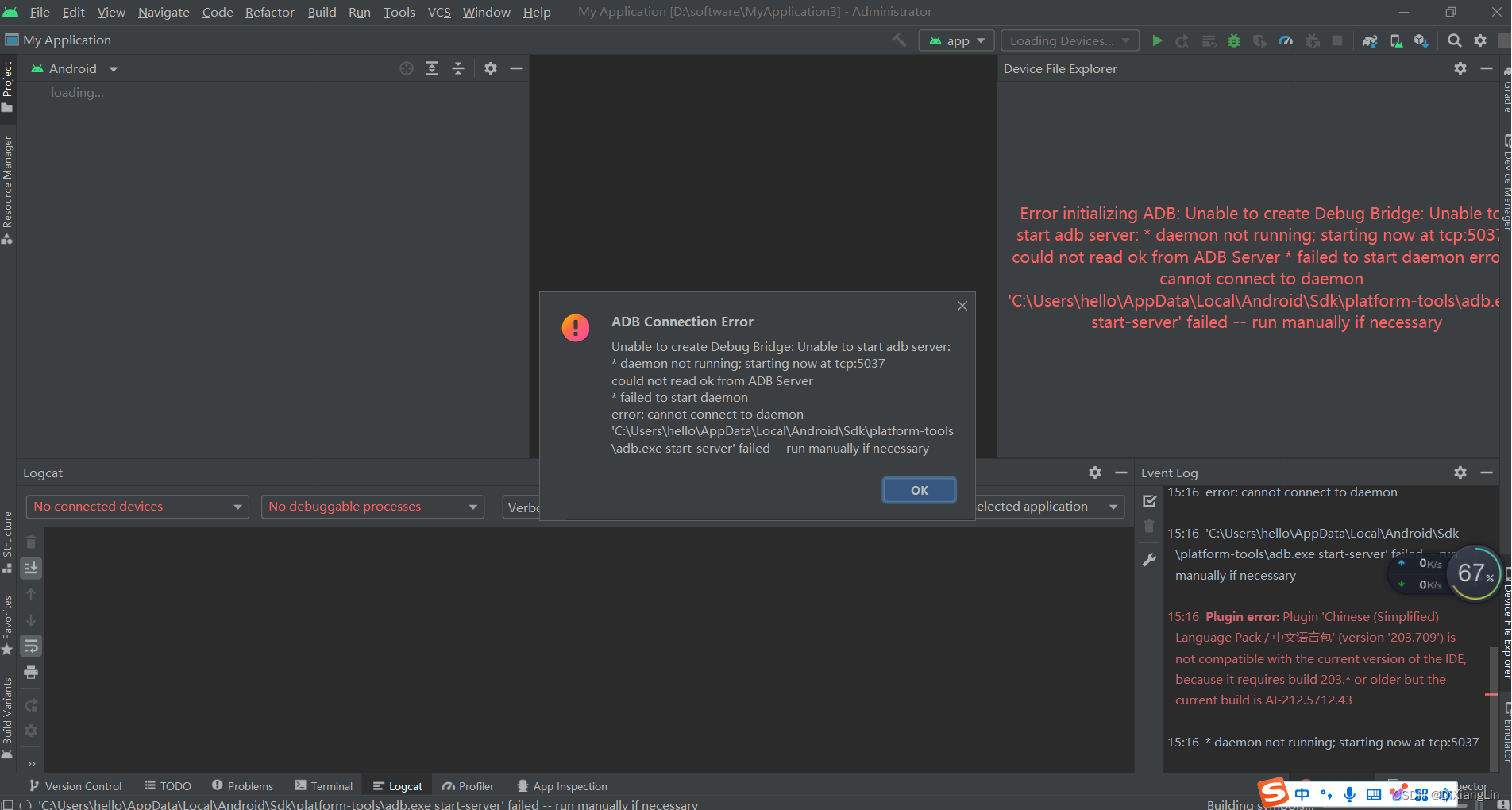Open Search Everywhere magnifier in toolbar

pyautogui.click(x=1454, y=40)
